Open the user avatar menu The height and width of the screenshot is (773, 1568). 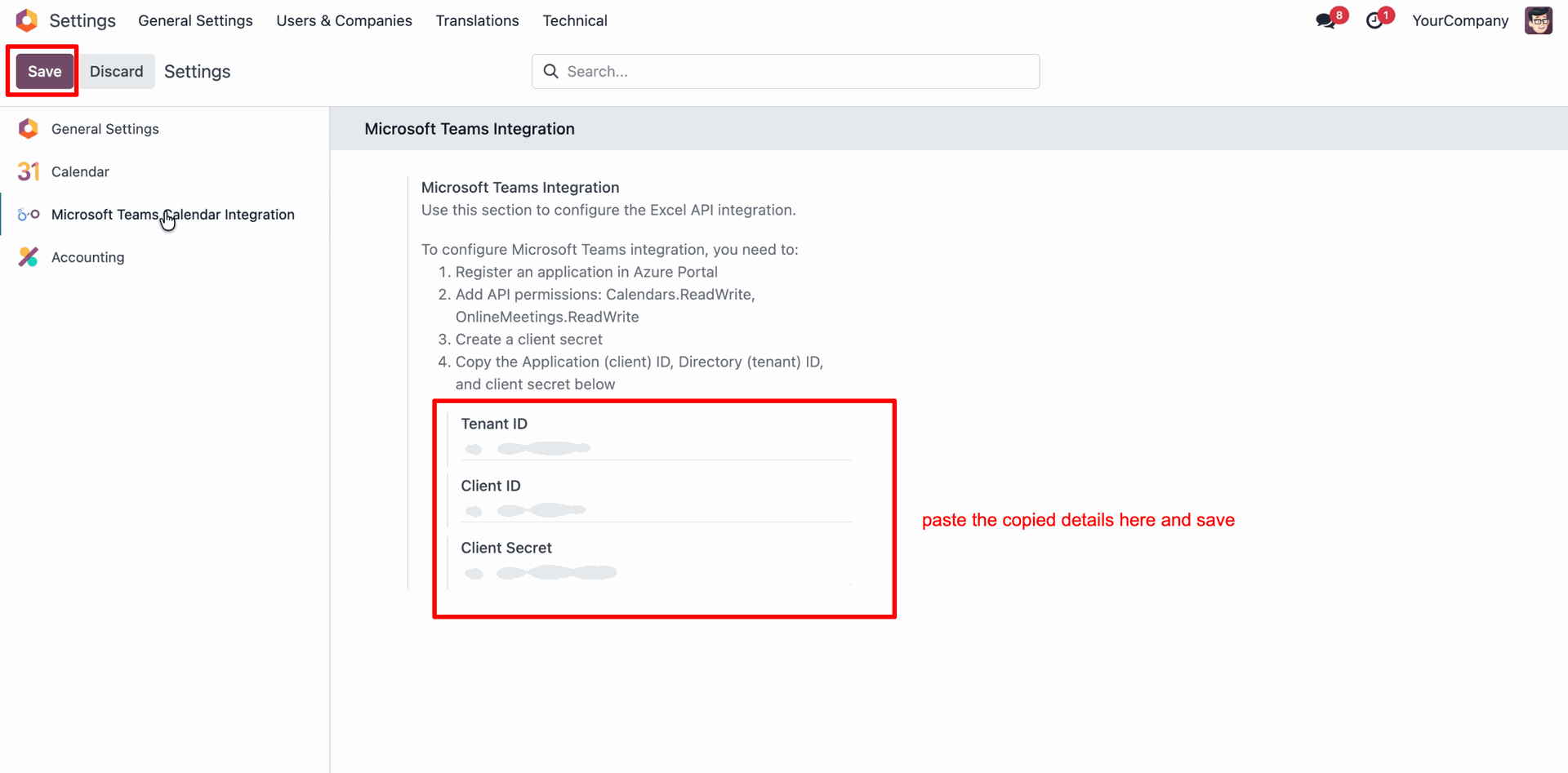[1539, 20]
